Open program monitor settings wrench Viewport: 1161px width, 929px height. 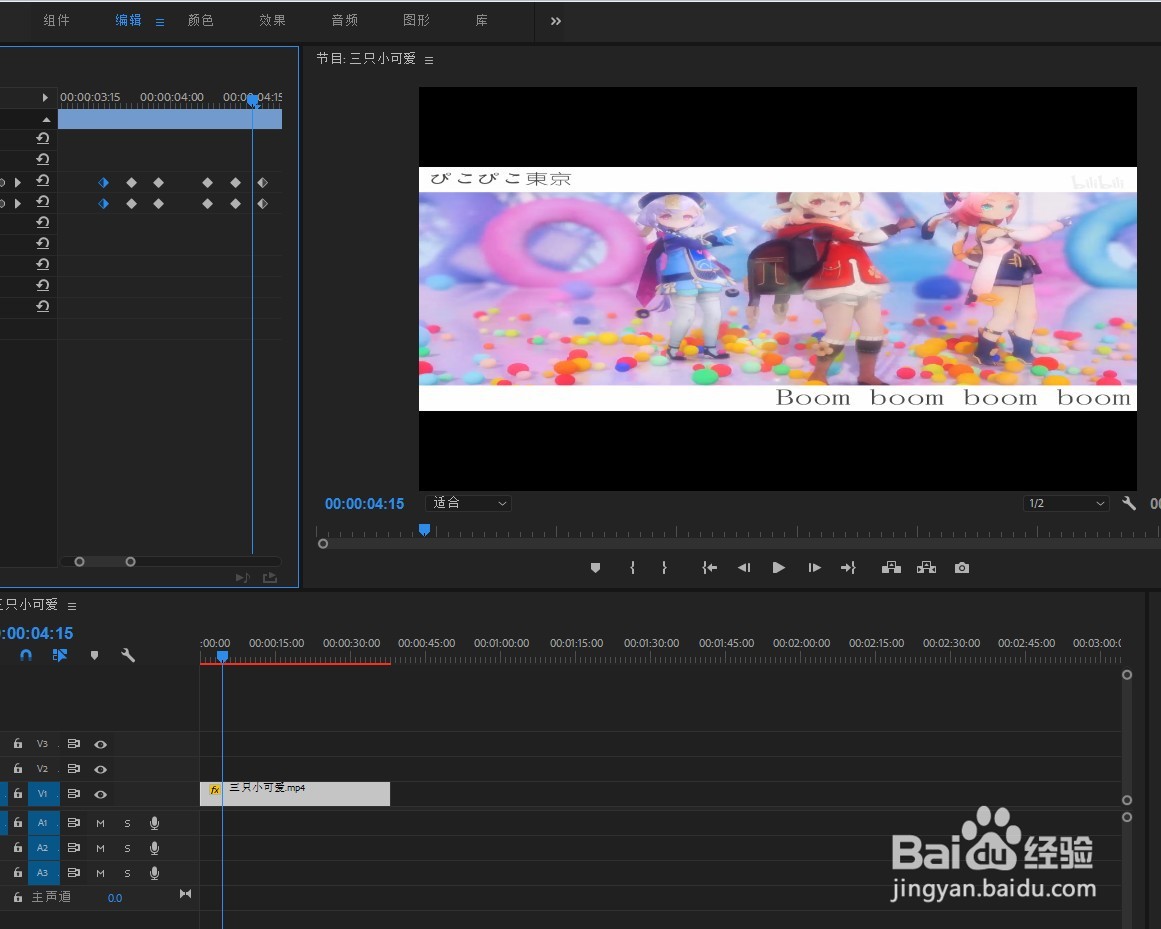[1128, 503]
